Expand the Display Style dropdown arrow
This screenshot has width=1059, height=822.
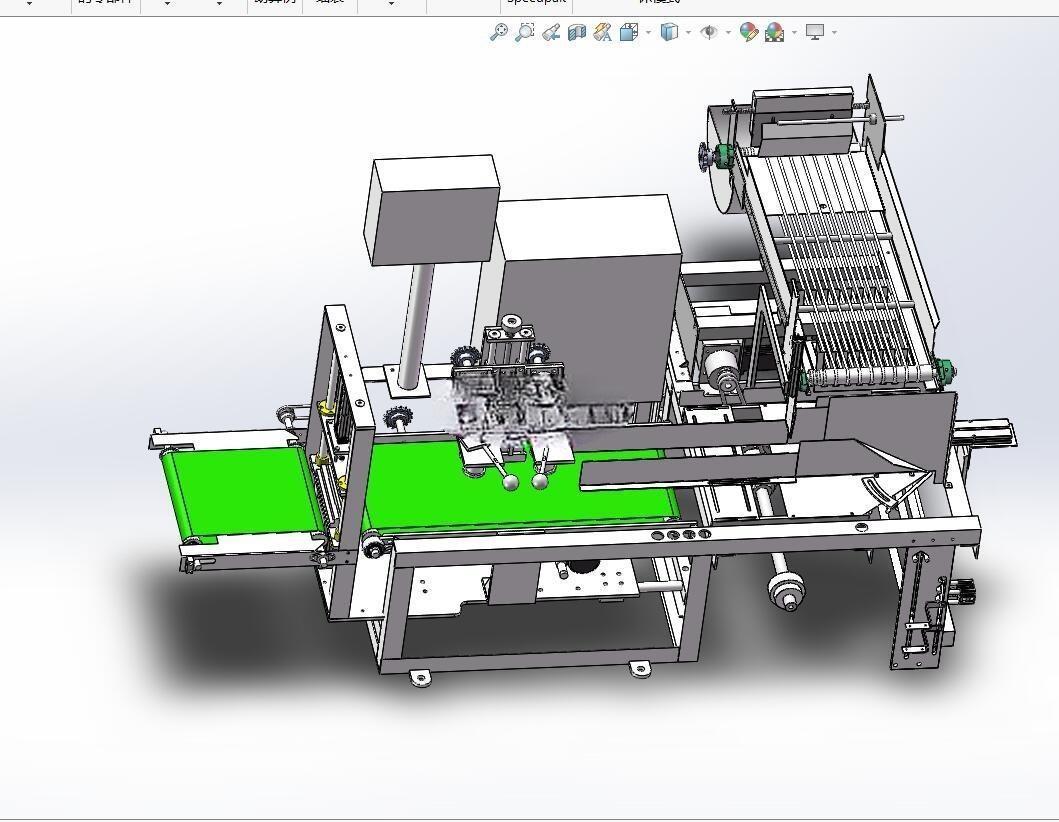coord(688,32)
